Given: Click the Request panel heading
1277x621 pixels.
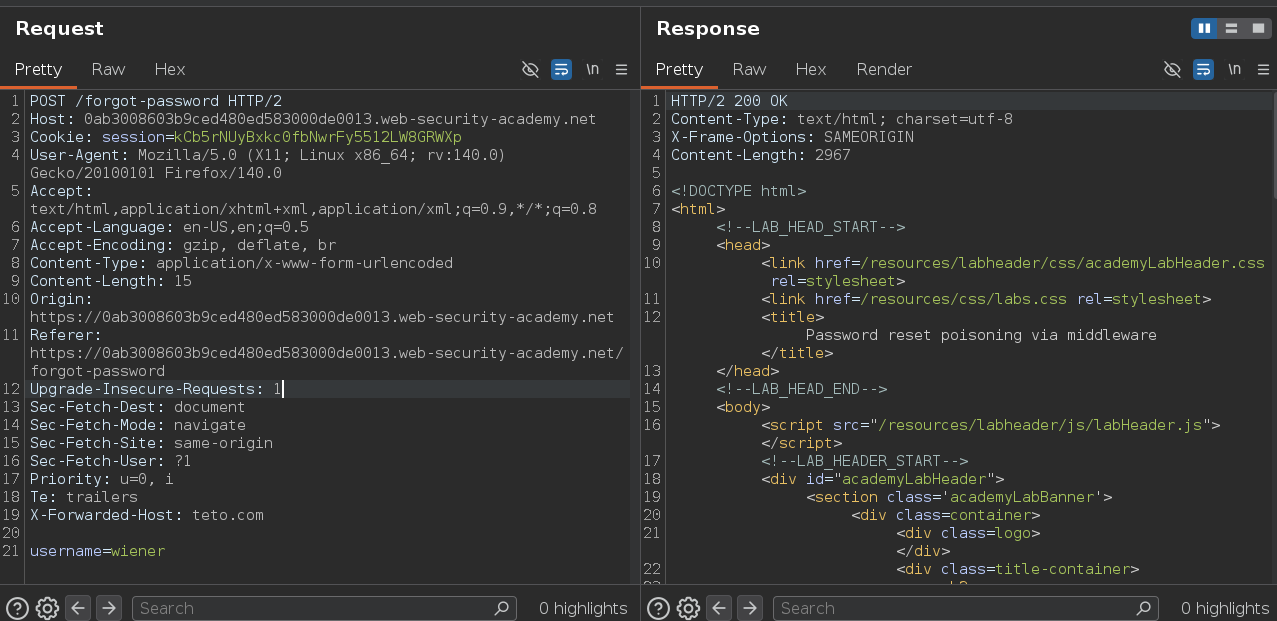Looking at the screenshot, I should (59, 28).
